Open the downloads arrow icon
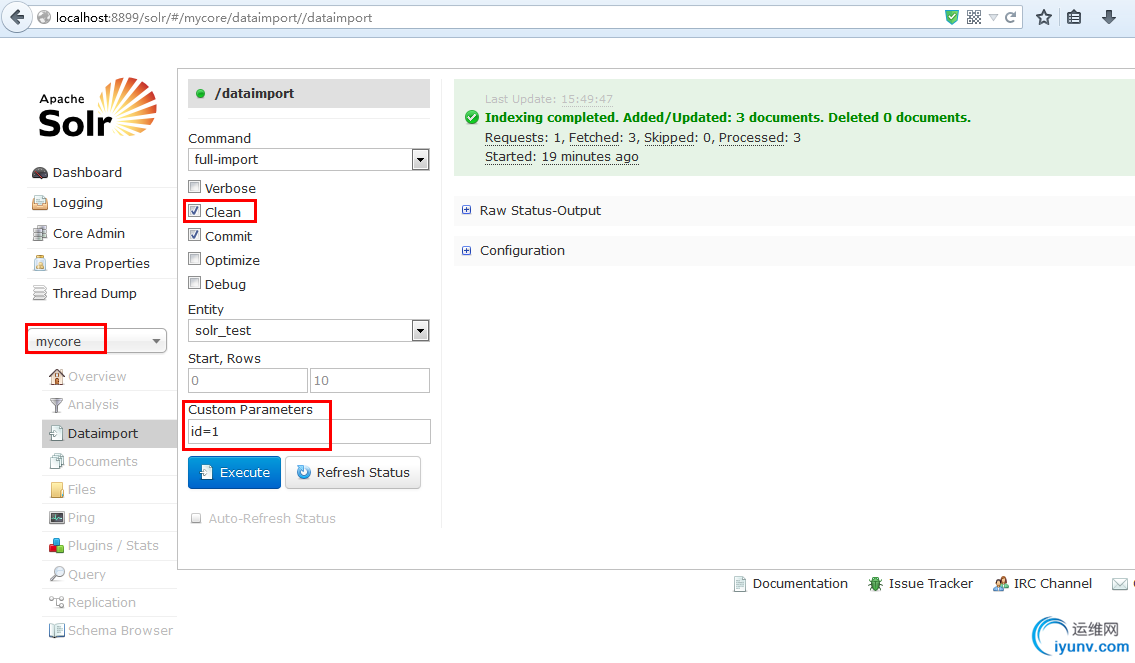The height and width of the screenshot is (663, 1135). [x=1108, y=17]
